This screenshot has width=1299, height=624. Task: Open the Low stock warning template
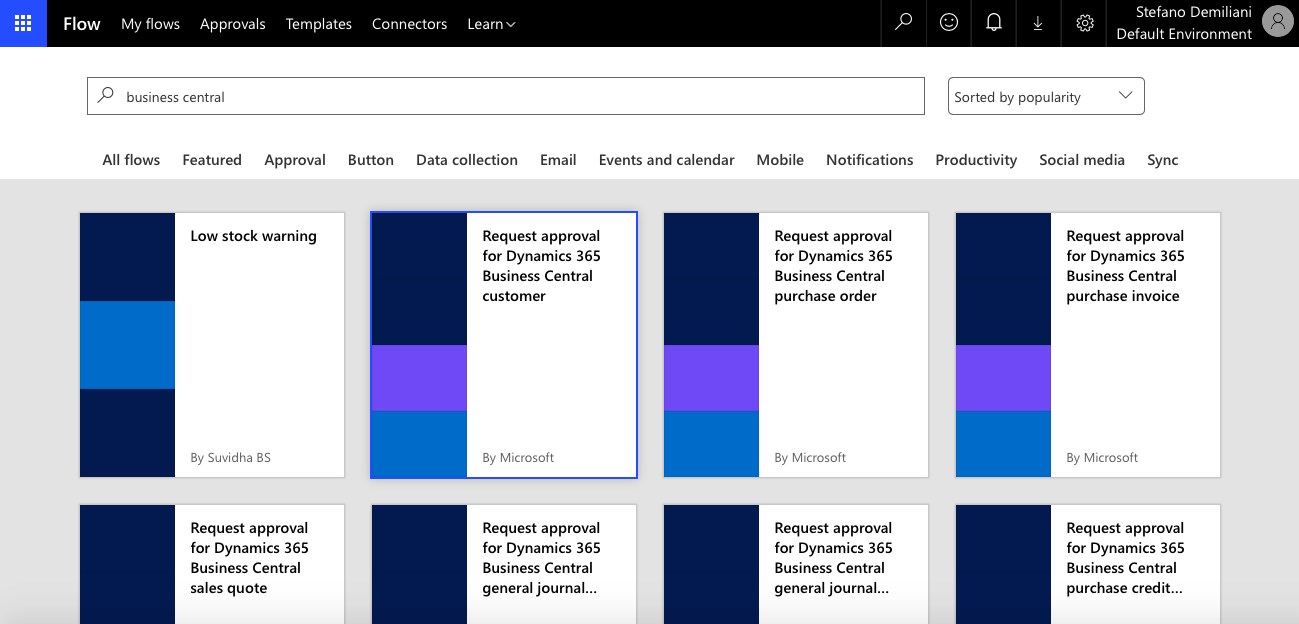click(211, 344)
